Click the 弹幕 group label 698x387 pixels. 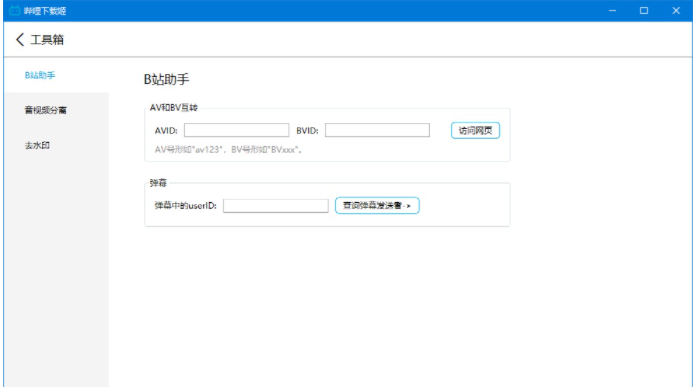[x=158, y=183]
